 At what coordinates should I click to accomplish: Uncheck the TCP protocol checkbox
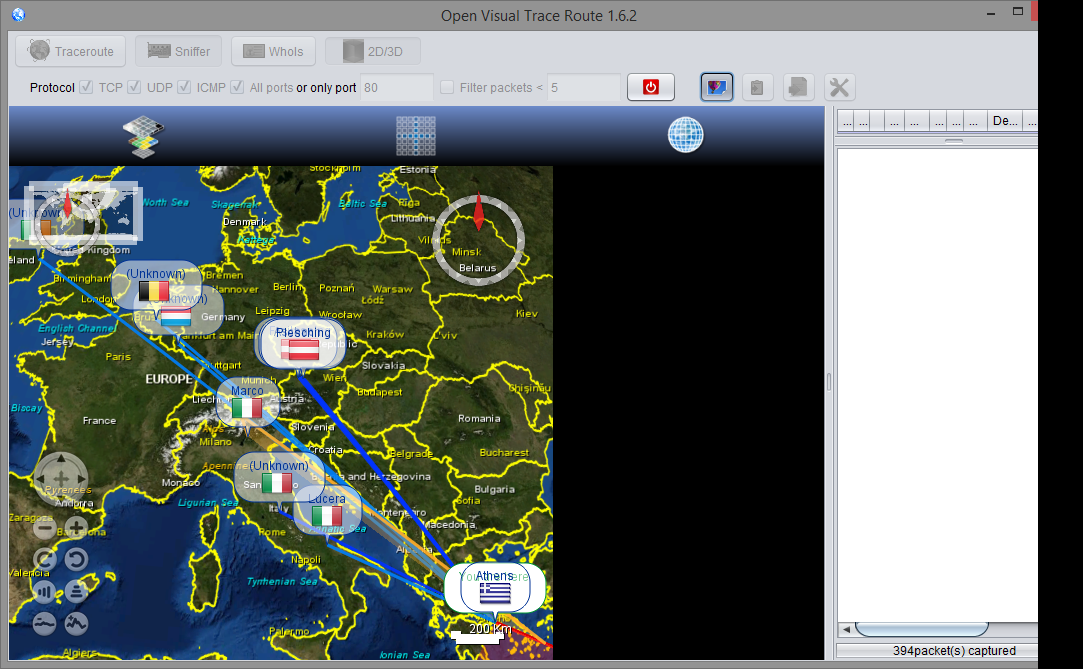tap(86, 87)
